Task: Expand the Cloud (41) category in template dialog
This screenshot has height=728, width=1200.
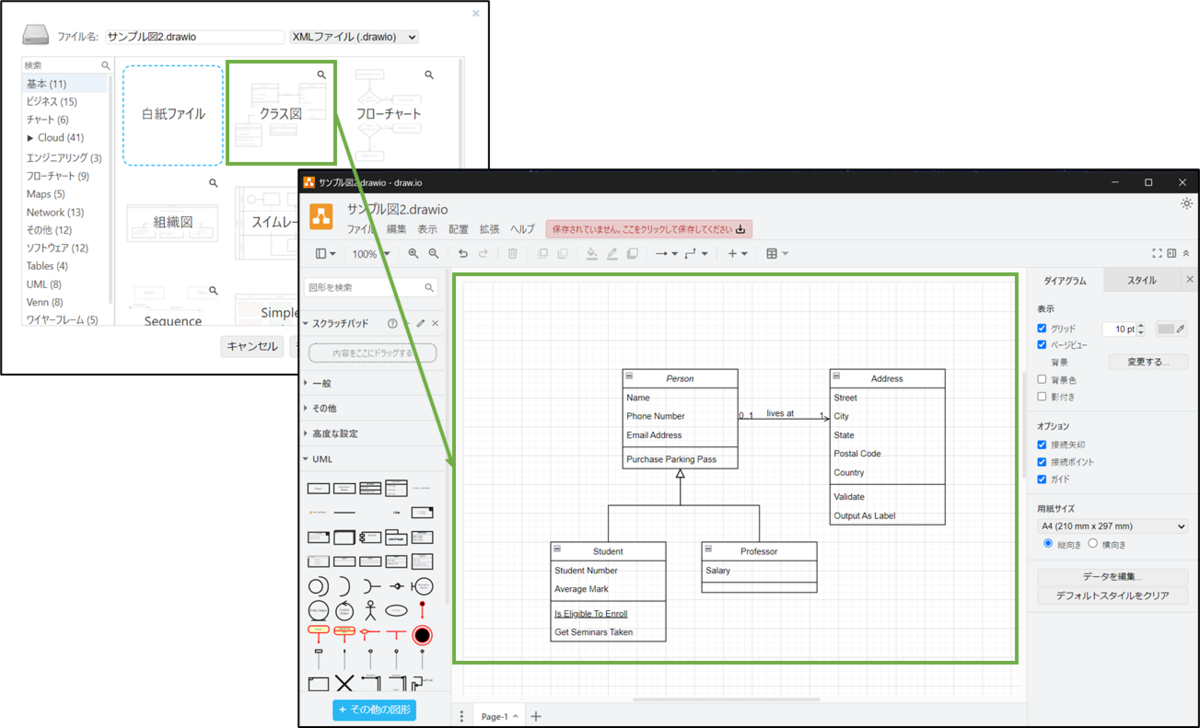Action: tap(61, 138)
